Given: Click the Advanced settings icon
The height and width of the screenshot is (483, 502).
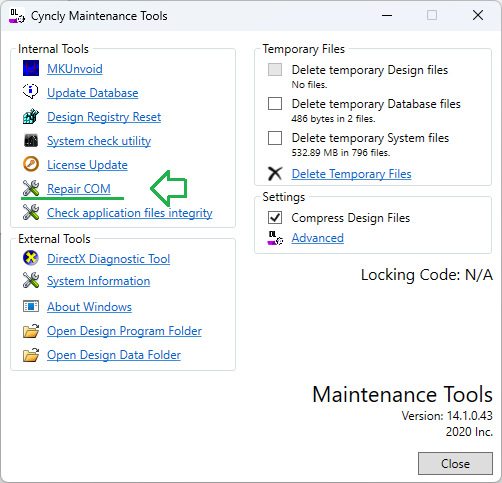Looking at the screenshot, I should 275,238.
